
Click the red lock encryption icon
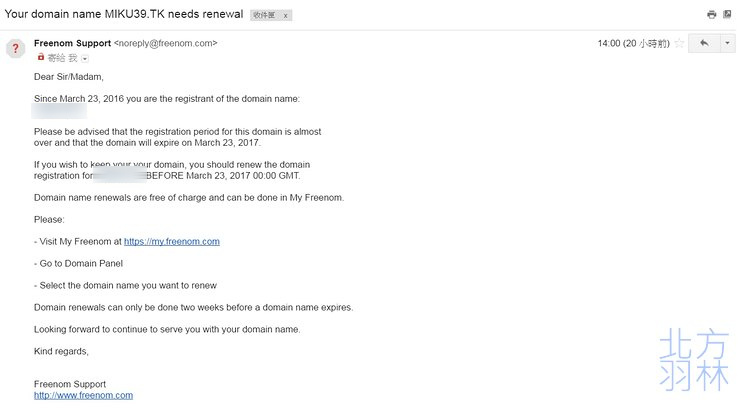point(41,57)
